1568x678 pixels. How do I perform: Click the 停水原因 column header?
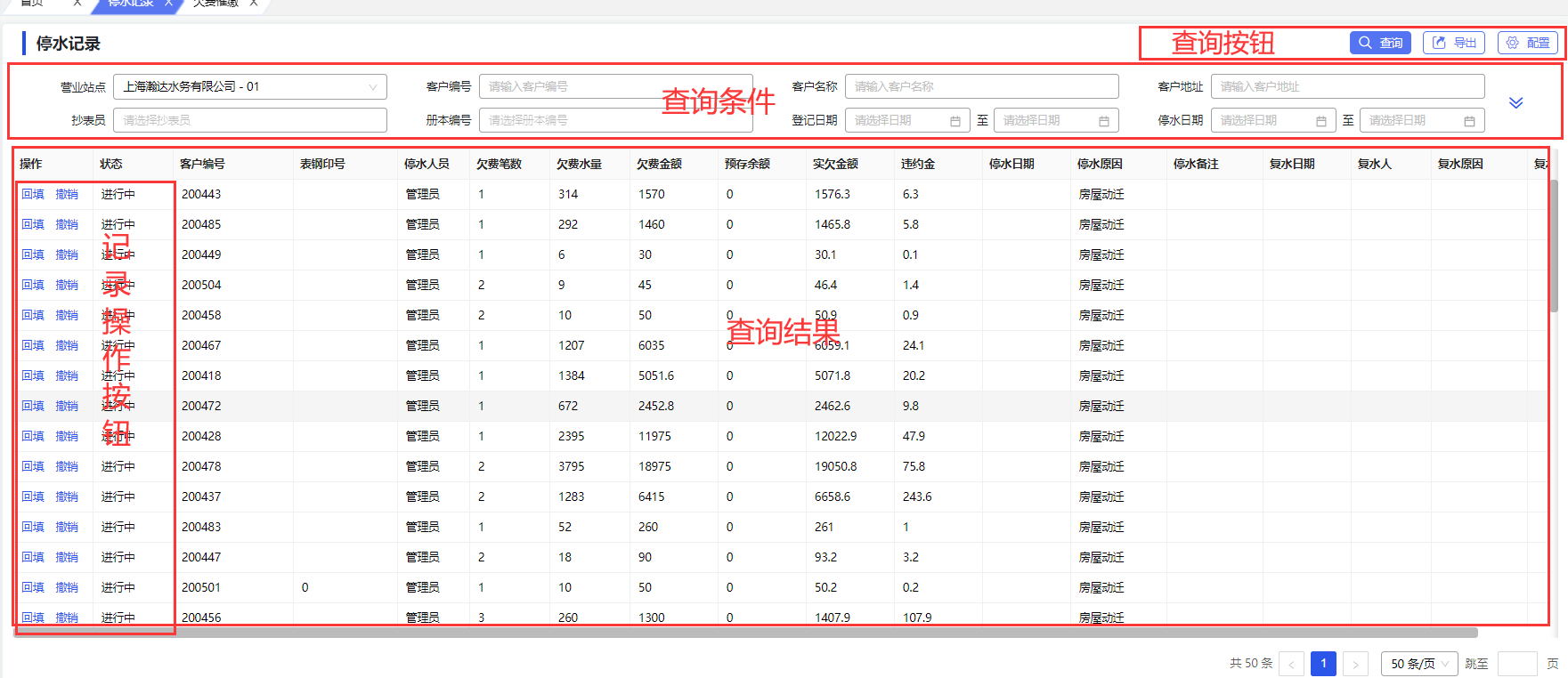point(1100,164)
